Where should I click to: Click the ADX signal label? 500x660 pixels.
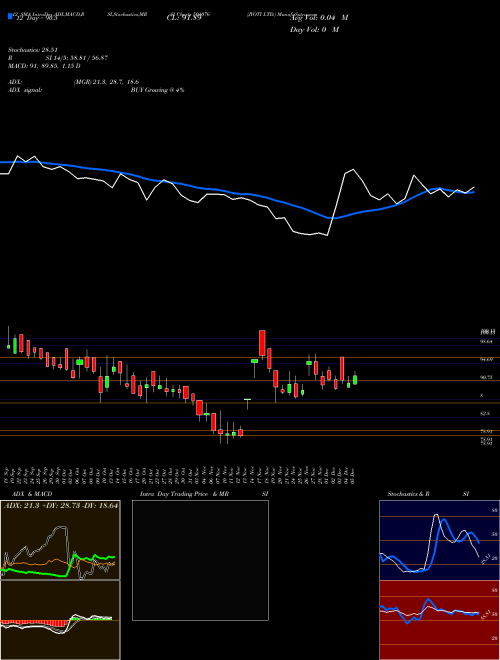(25, 90)
